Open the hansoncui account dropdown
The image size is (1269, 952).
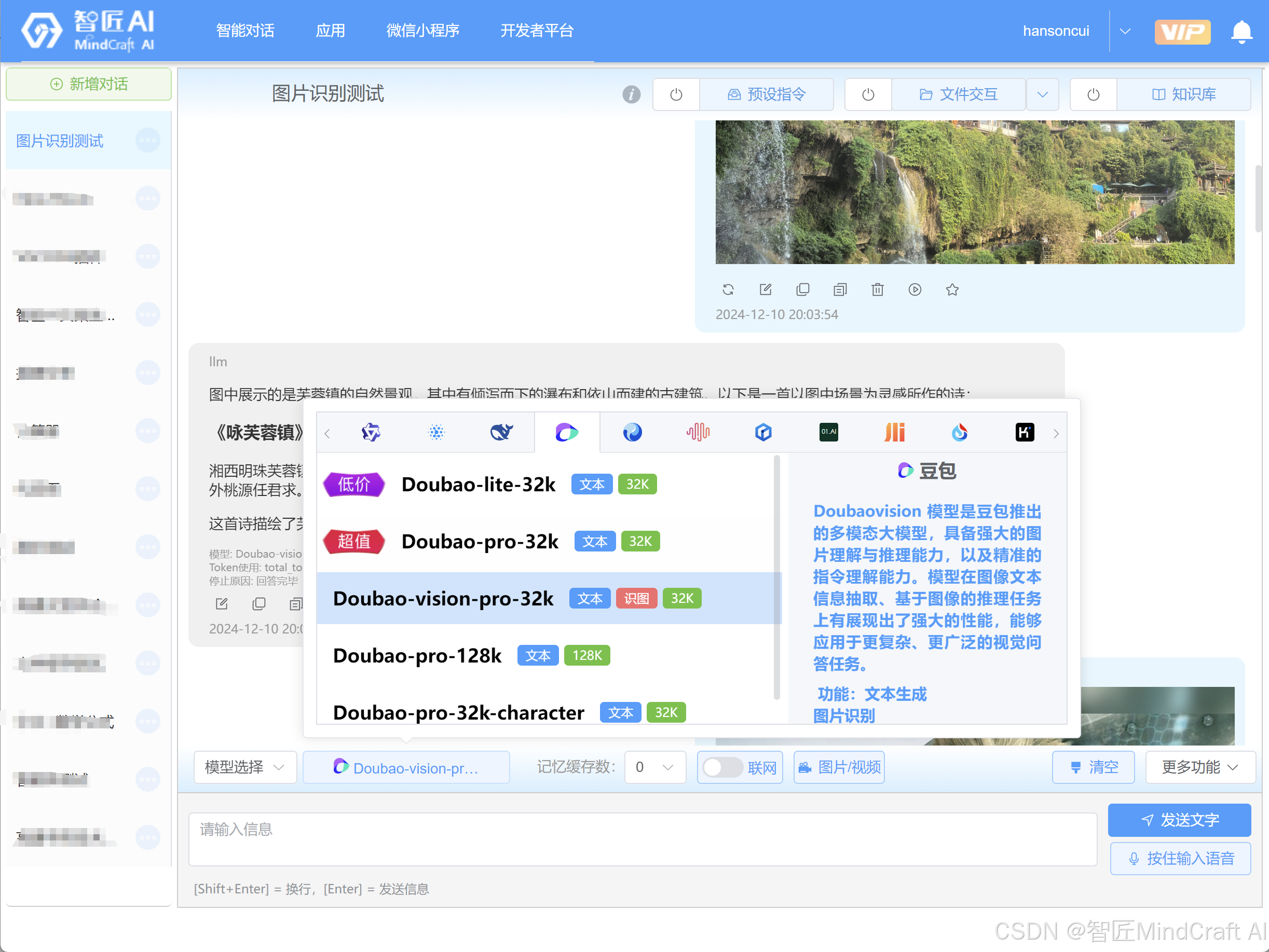point(1124,32)
